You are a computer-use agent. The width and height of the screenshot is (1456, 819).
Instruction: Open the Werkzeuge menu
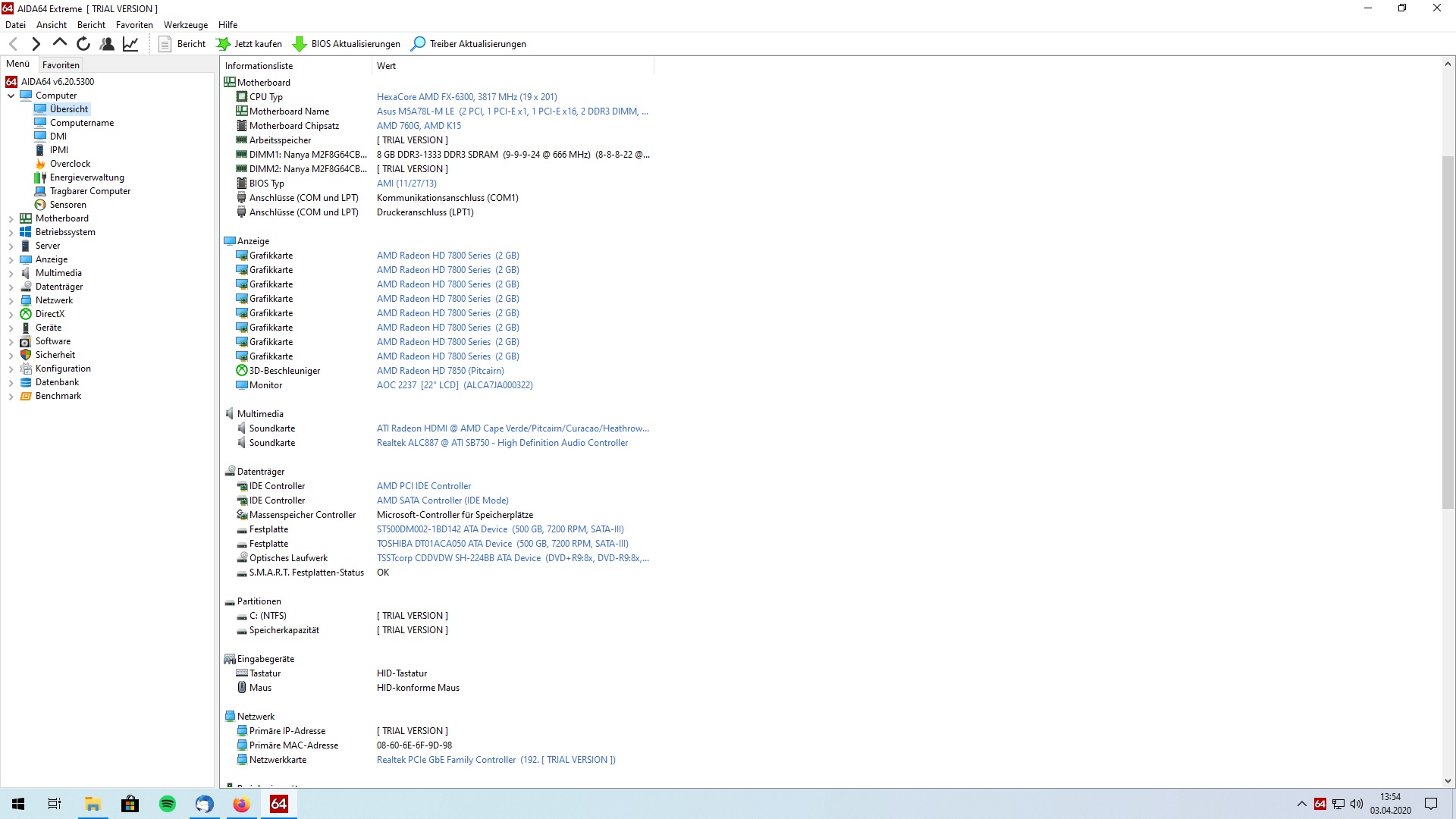point(185,25)
